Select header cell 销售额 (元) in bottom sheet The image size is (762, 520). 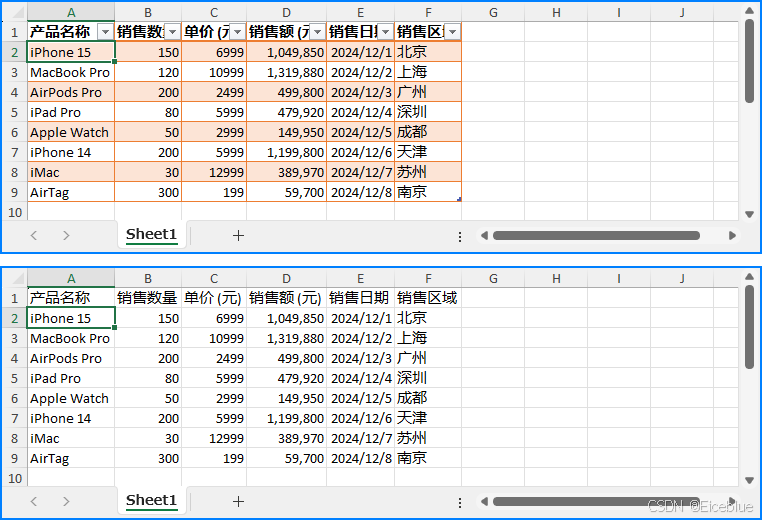286,297
